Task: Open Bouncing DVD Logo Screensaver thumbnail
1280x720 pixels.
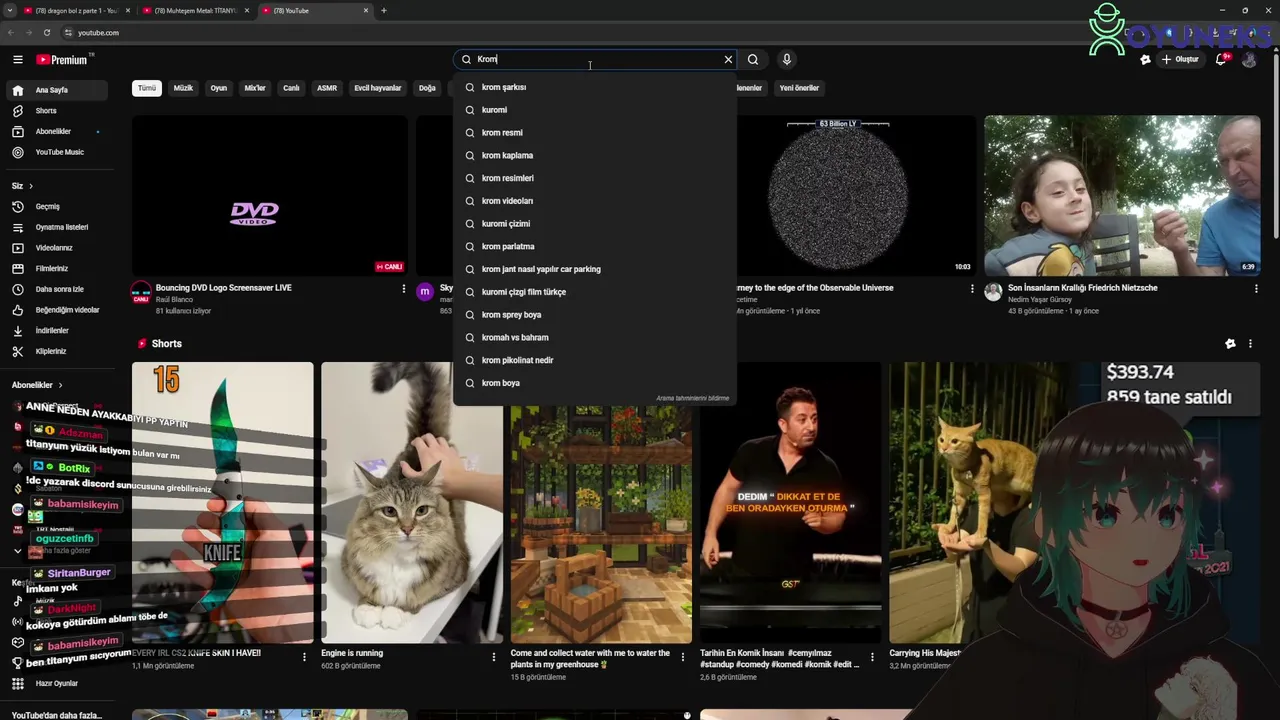Action: pyautogui.click(x=269, y=195)
